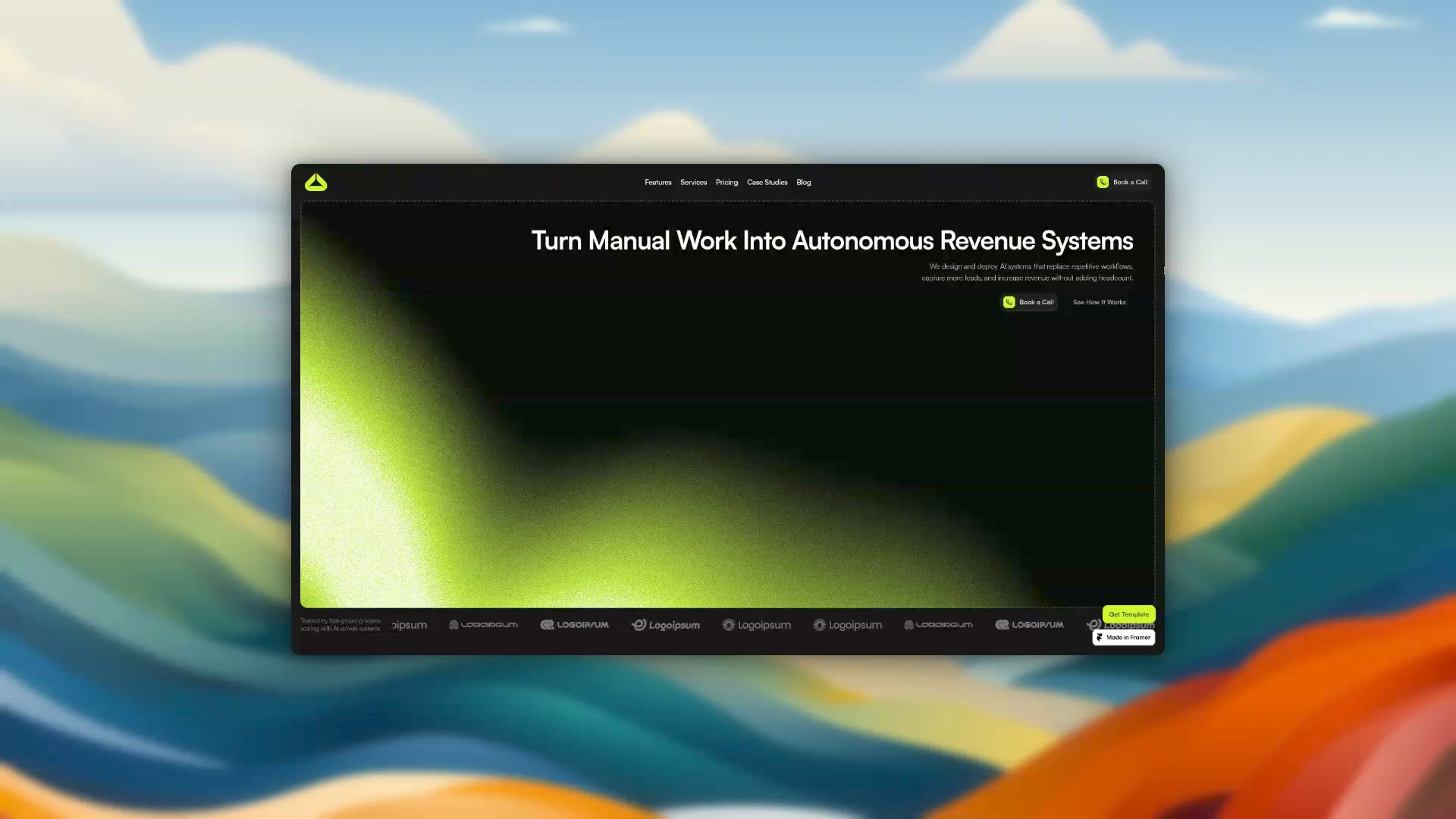Open Case Studies from the navigation
Viewport: 1456px width, 819px height.
tap(767, 182)
